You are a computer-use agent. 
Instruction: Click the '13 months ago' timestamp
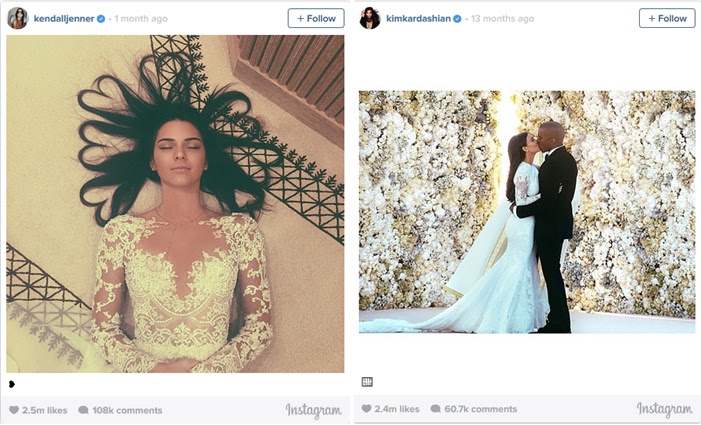click(503, 19)
